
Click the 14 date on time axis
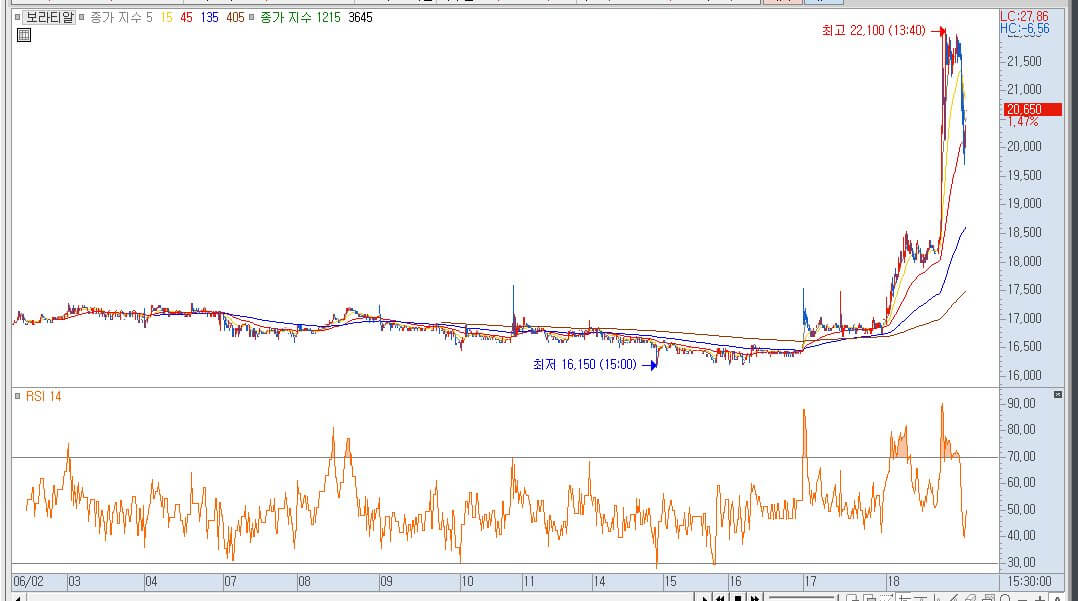[600, 582]
